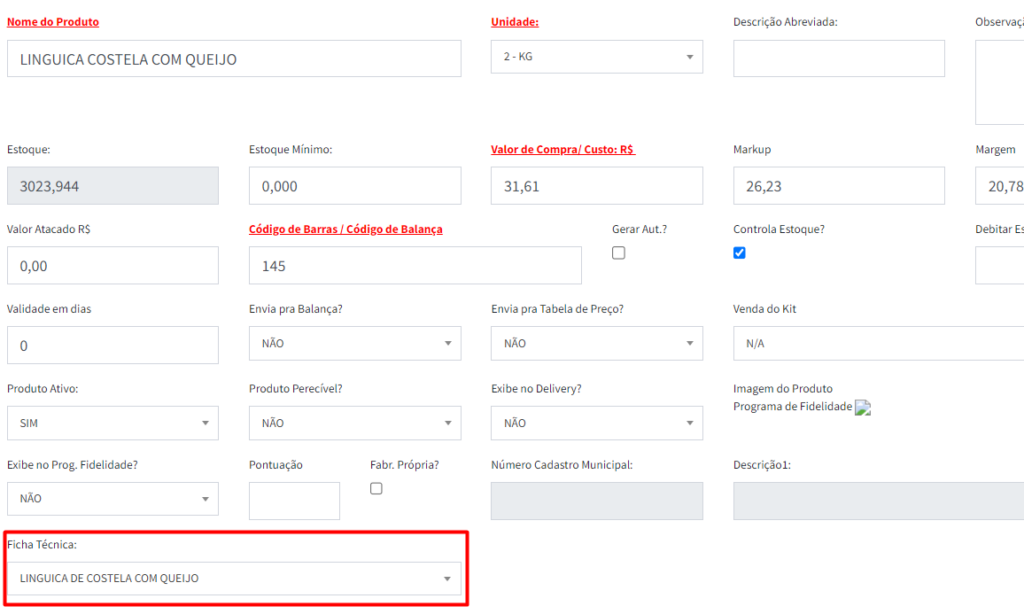Expand the Envia pra Tabela de Preço? dropdown
This screenshot has width=1024, height=614.
tap(596, 343)
